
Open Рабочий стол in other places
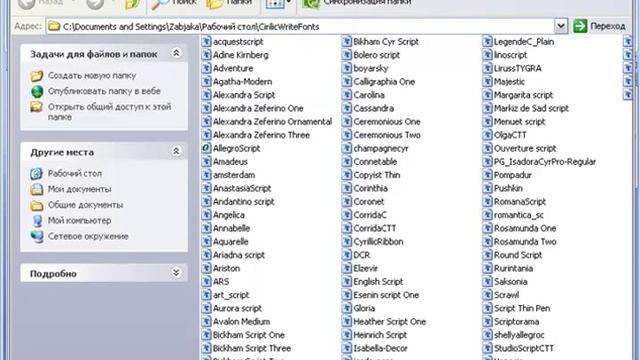coord(75,173)
